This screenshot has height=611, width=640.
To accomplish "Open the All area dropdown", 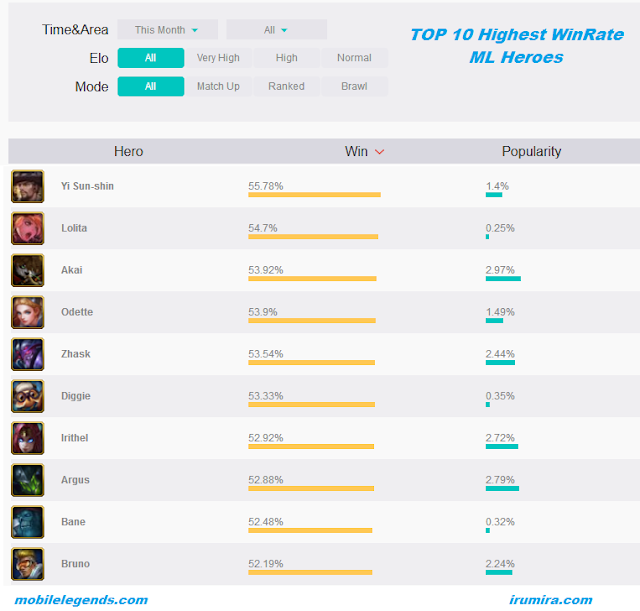I will (x=276, y=30).
